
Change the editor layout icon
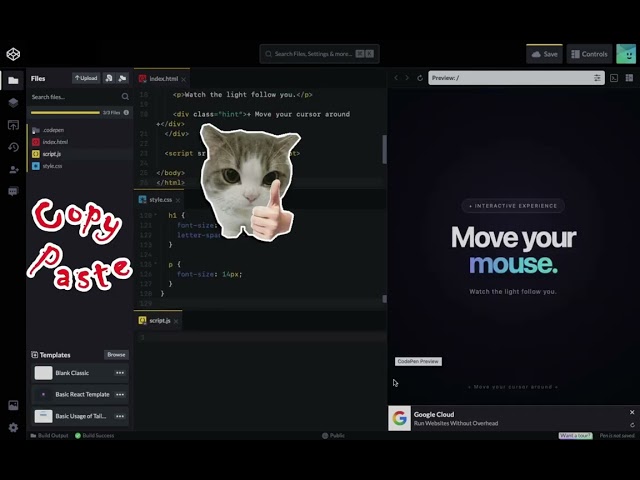[x=629, y=78]
